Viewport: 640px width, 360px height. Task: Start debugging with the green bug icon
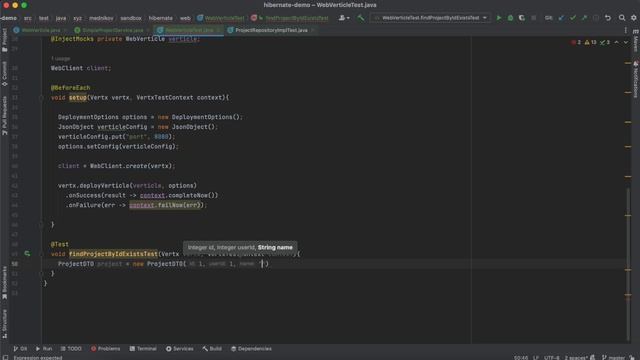510,18
